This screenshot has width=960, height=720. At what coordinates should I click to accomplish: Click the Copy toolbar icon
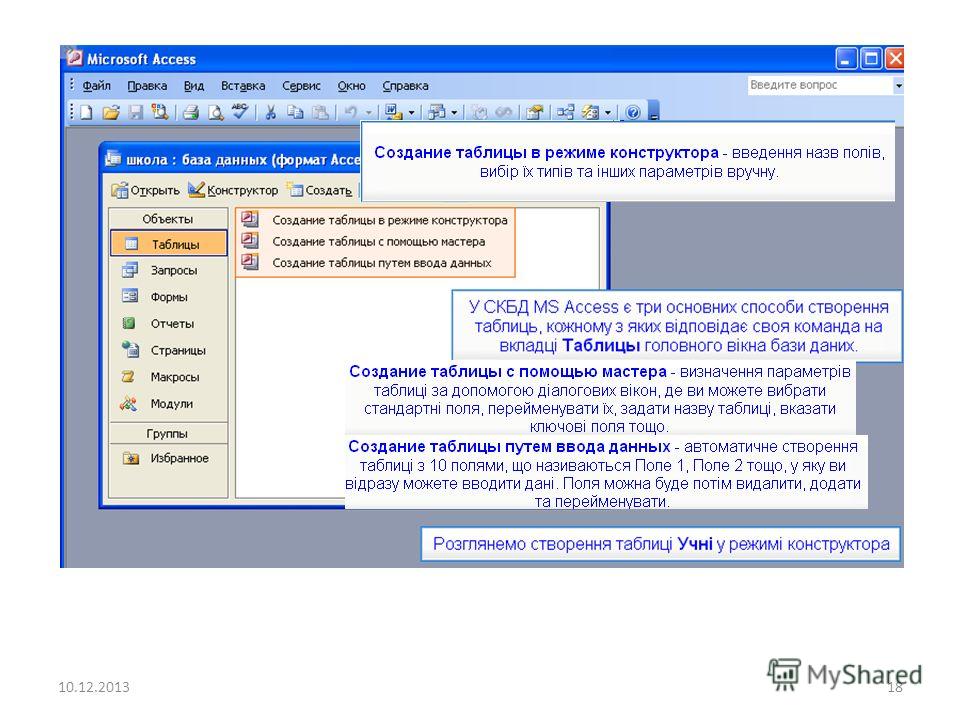click(x=296, y=112)
